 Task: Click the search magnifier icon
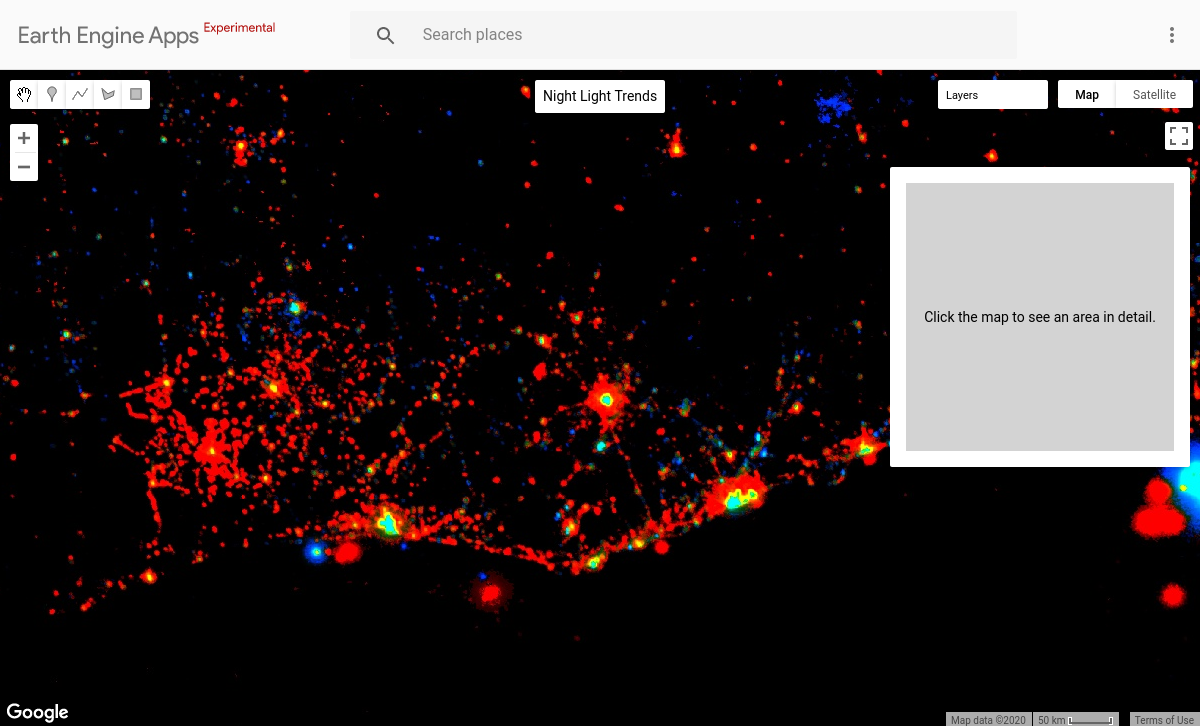pos(385,34)
